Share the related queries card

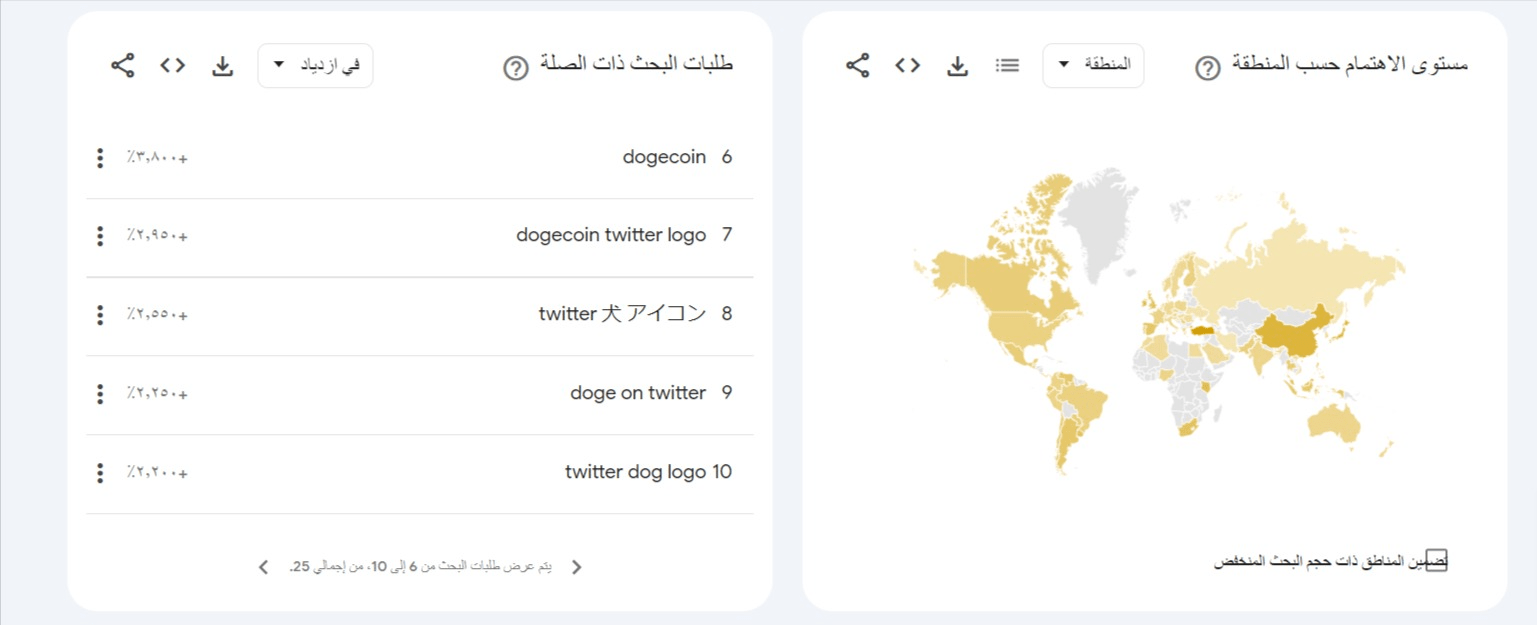point(122,66)
